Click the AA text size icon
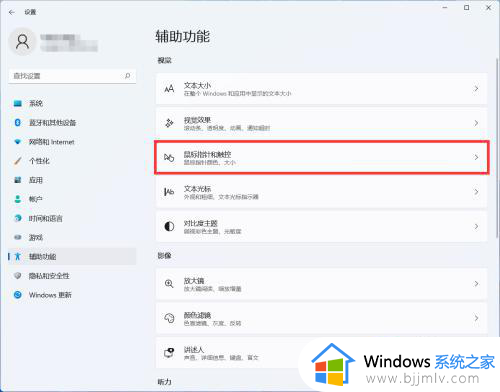 (169, 89)
